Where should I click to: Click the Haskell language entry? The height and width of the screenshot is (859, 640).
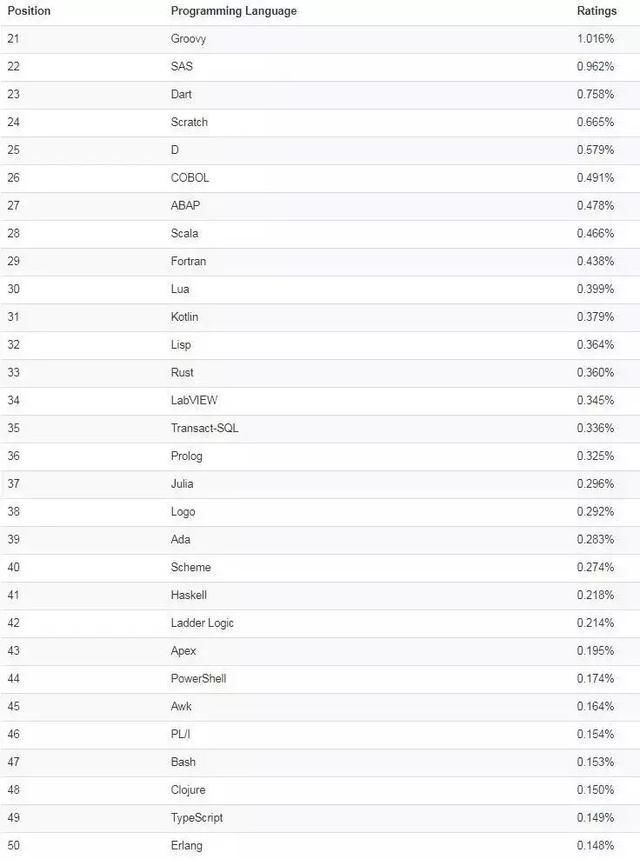[188, 595]
